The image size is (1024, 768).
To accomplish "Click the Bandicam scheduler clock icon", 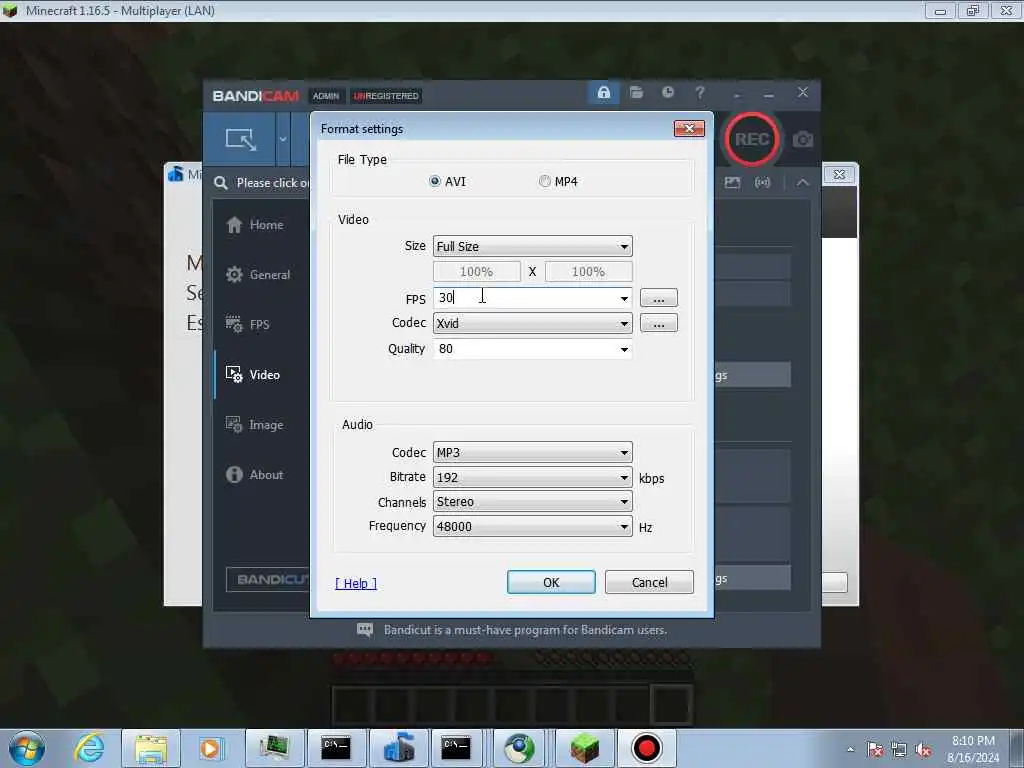I will pos(667,92).
